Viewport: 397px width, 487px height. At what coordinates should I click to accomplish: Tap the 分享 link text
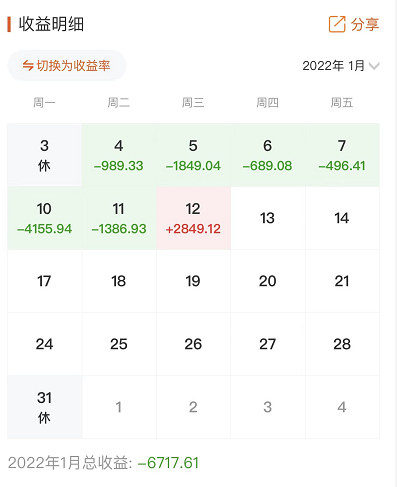click(x=365, y=24)
